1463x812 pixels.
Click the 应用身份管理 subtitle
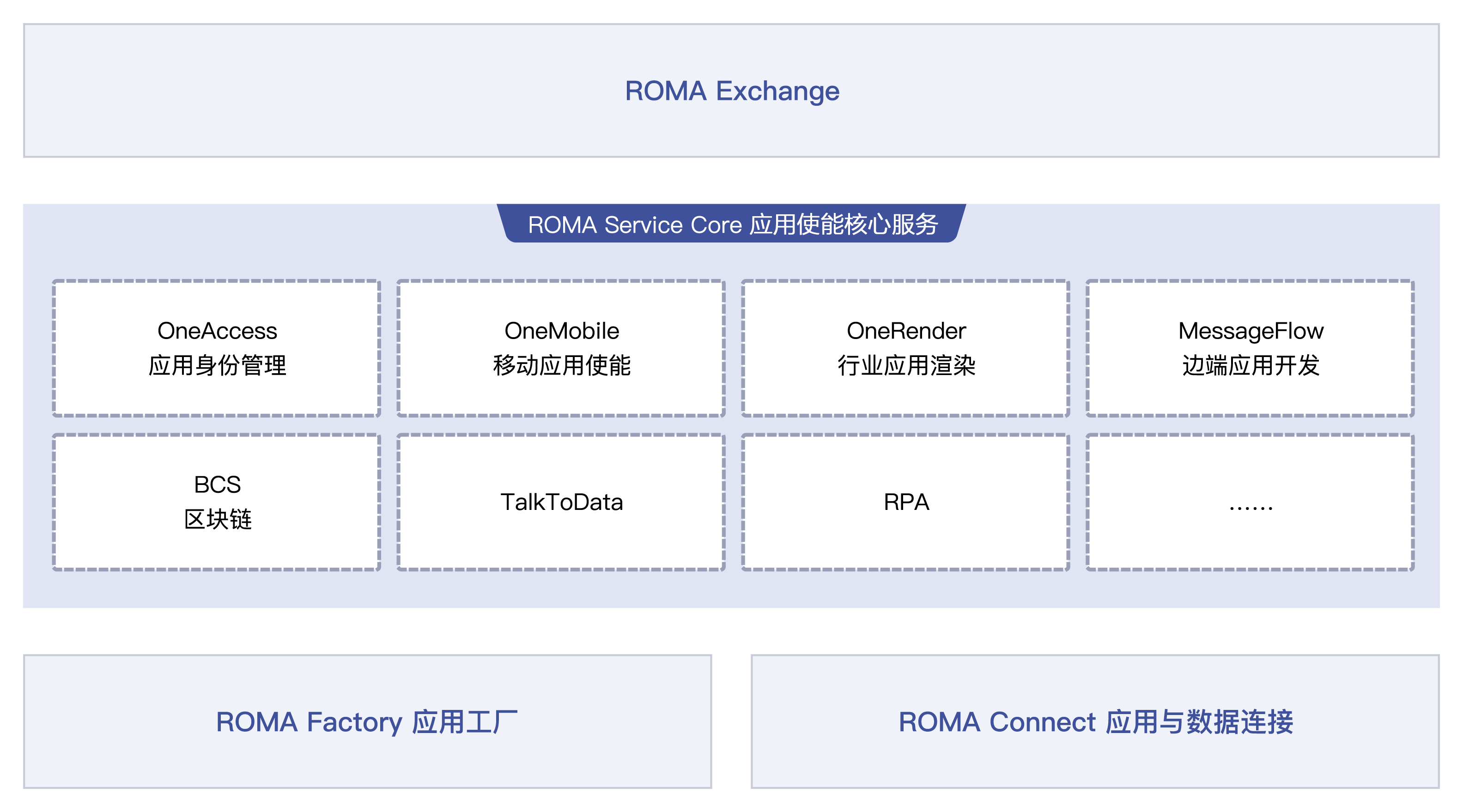pyautogui.click(x=217, y=365)
